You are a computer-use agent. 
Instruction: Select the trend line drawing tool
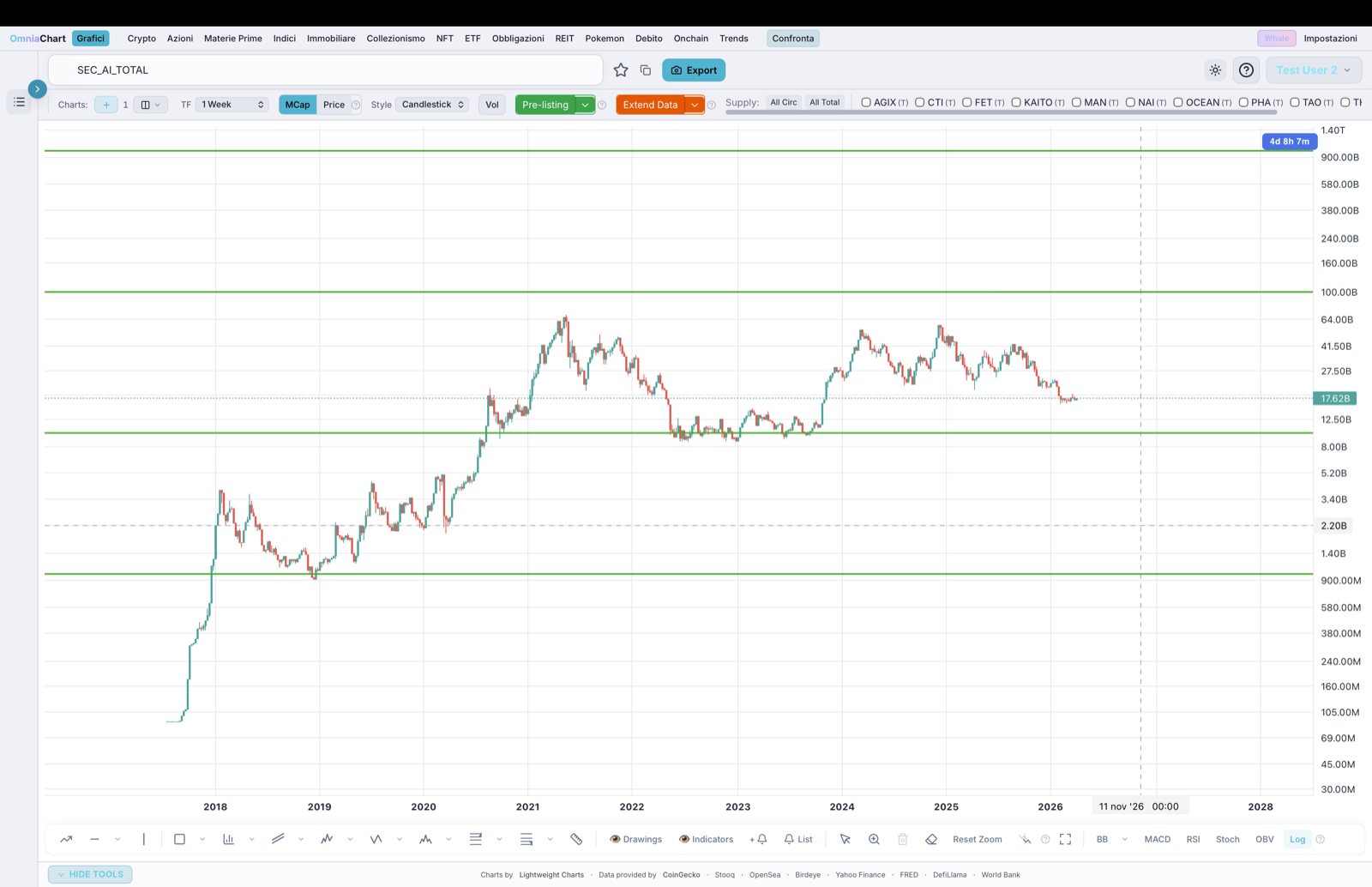click(x=66, y=839)
